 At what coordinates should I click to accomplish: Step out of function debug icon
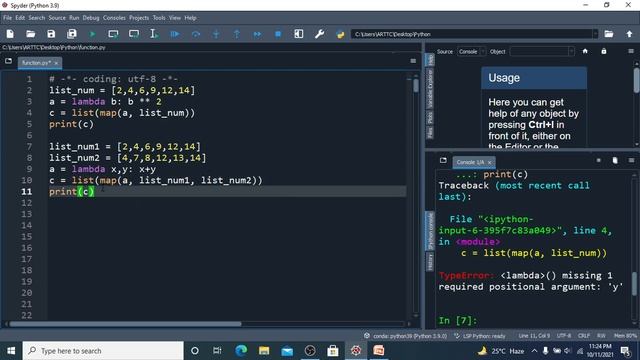click(x=237, y=34)
